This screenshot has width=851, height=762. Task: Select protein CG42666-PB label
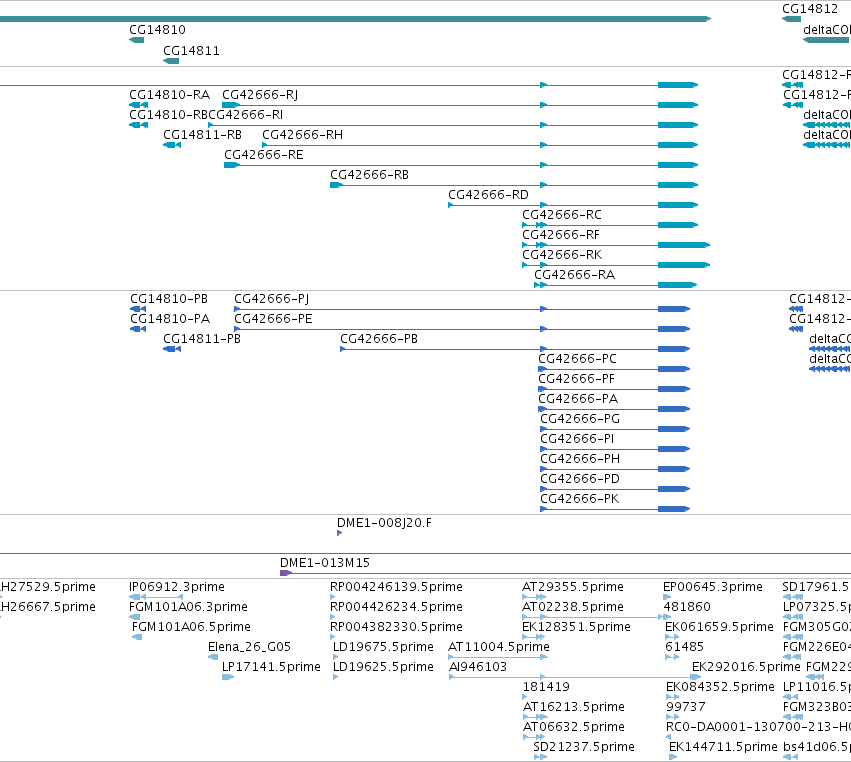click(379, 339)
